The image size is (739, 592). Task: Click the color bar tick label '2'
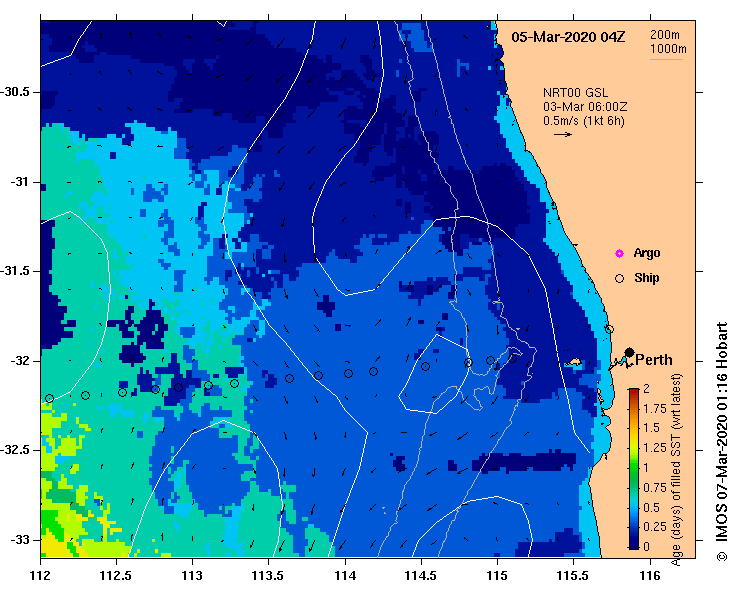click(646, 389)
